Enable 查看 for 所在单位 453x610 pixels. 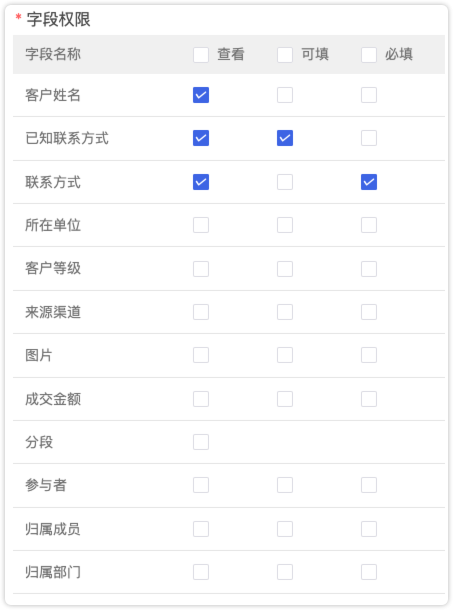point(201,225)
